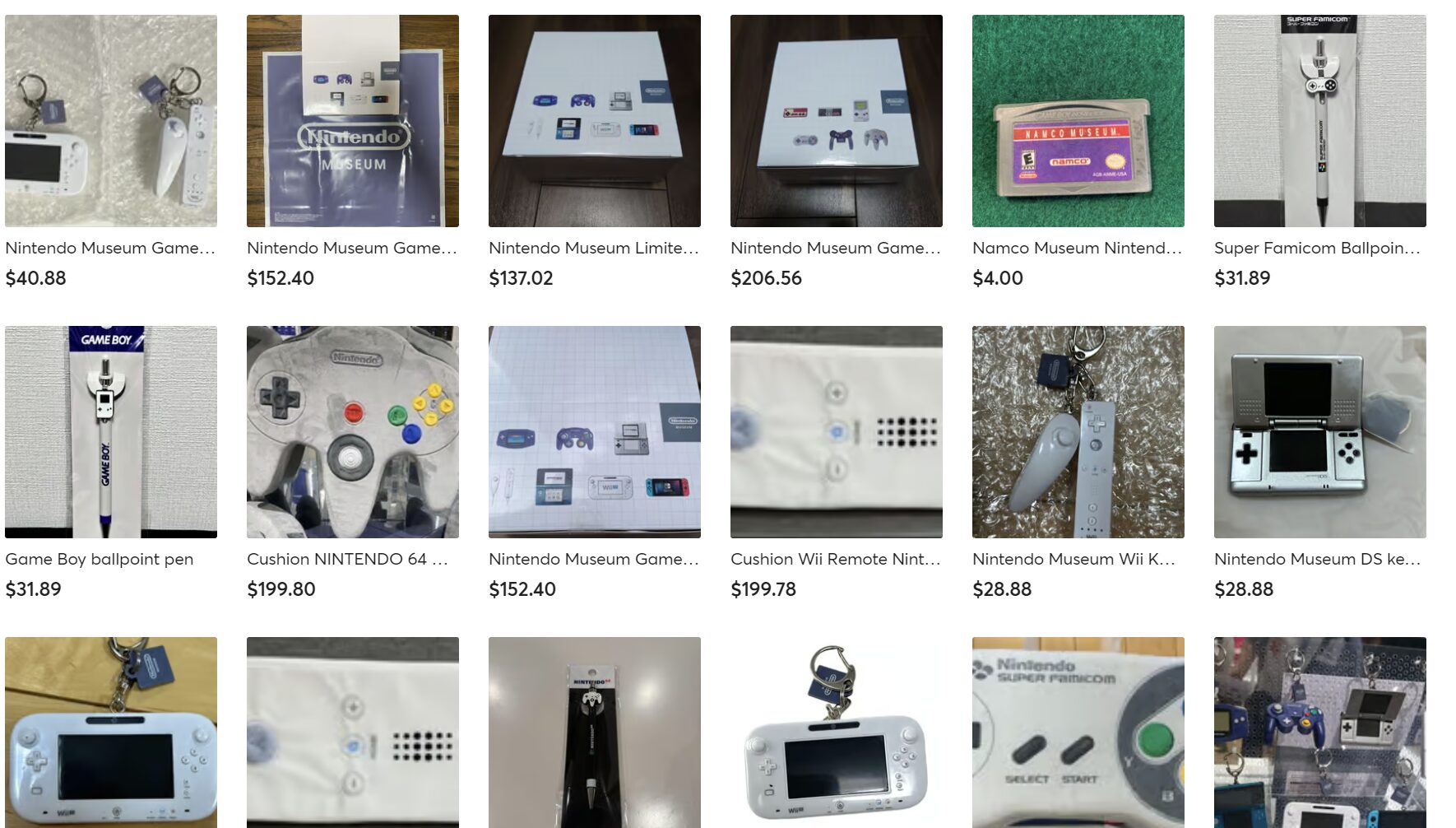Open the silver Nintendo DS keychain photo
The image size is (1456, 828).
(x=1319, y=431)
